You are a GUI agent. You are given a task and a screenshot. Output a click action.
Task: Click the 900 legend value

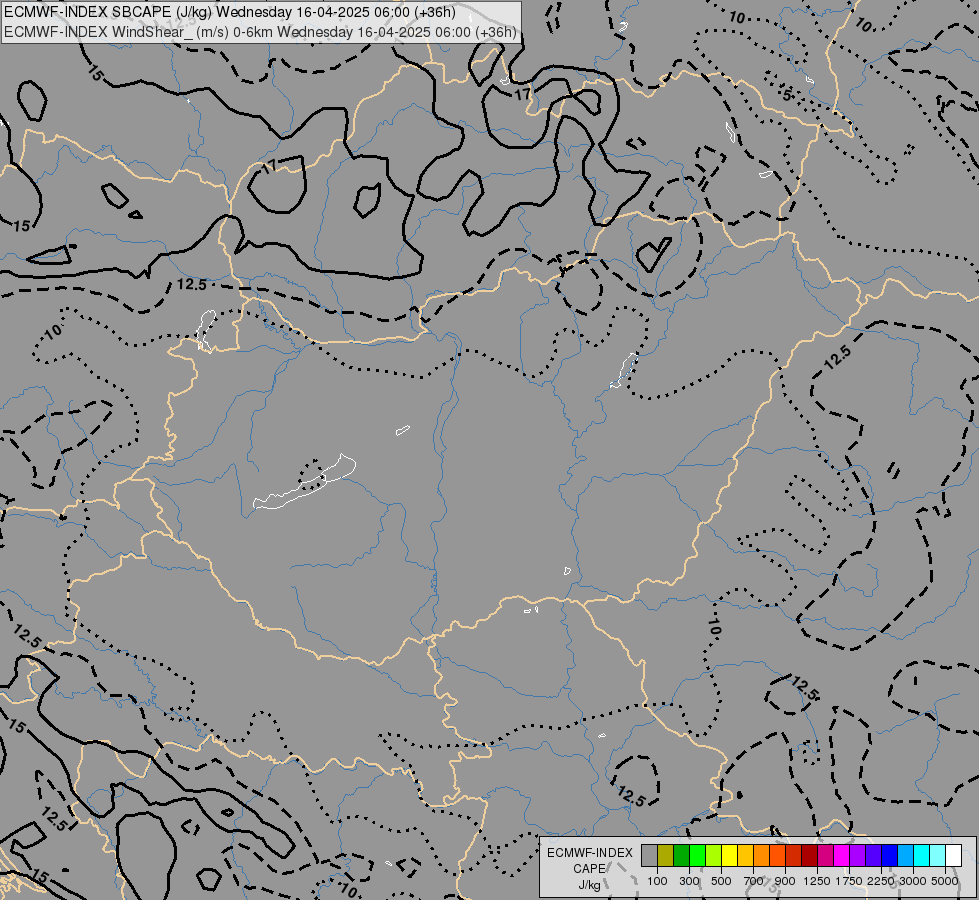(x=785, y=881)
